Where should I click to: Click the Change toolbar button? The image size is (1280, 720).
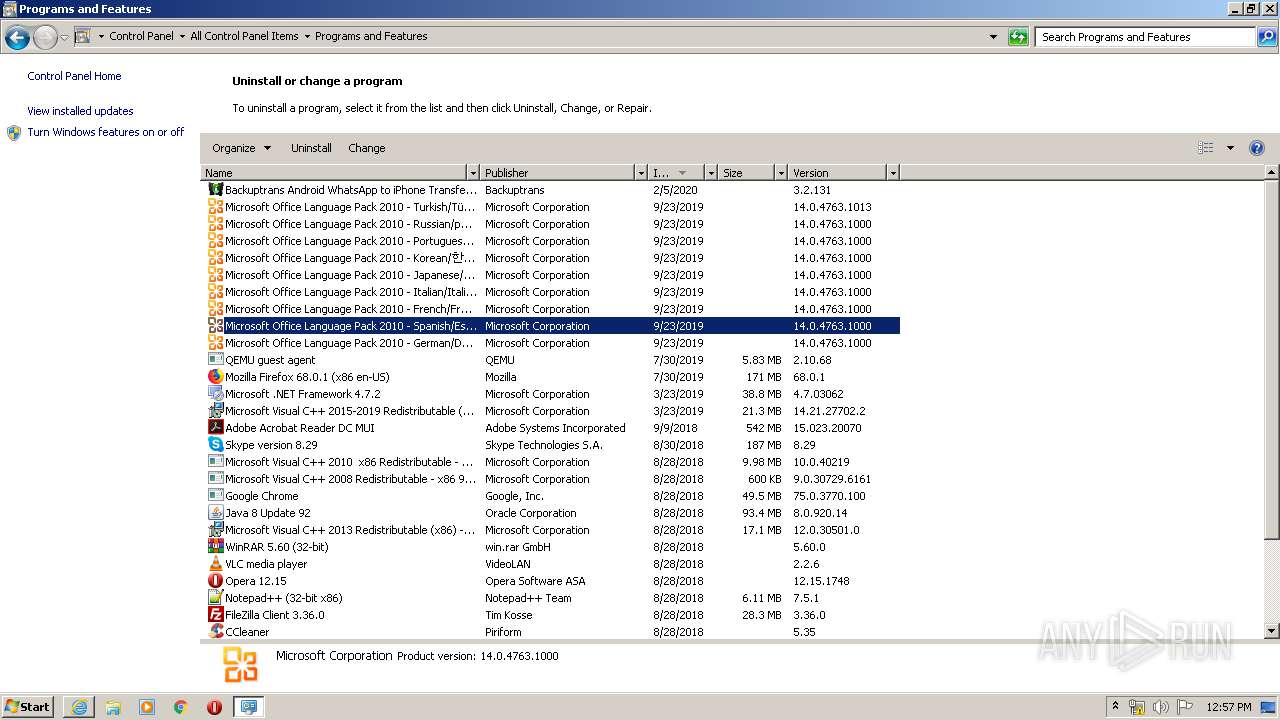point(367,148)
